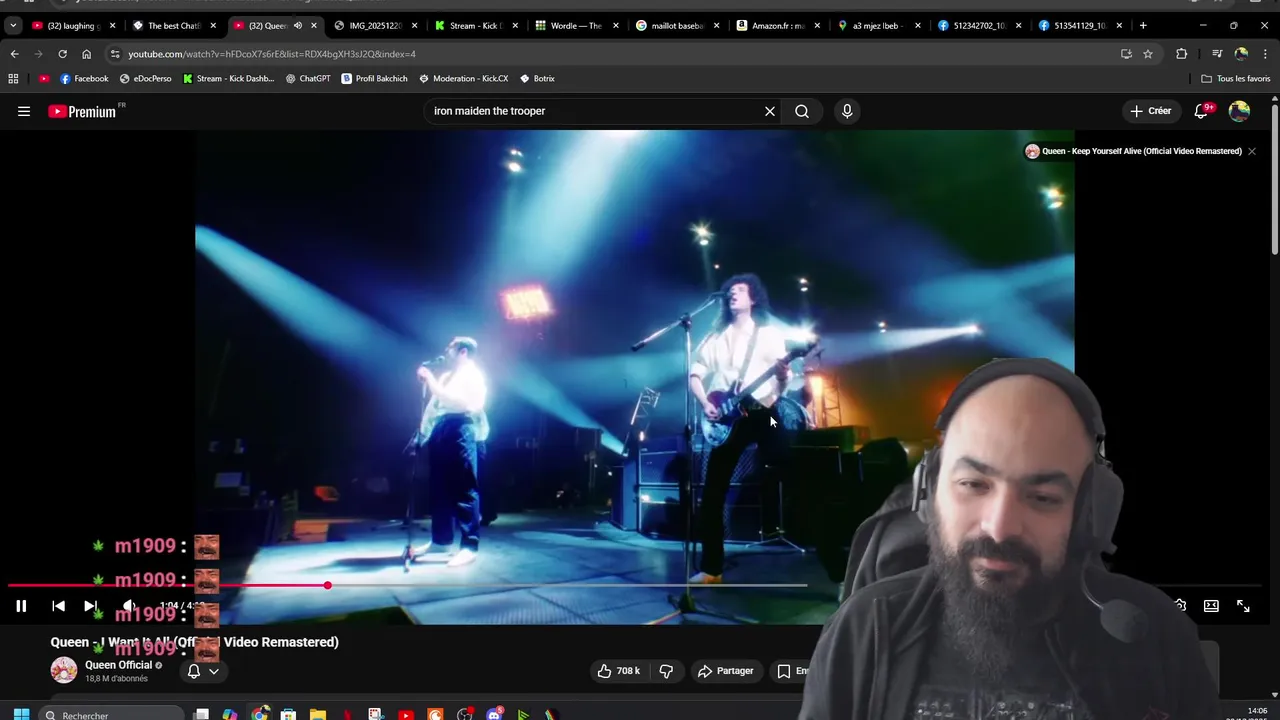Install app icon in the address bar
The width and height of the screenshot is (1280, 720).
click(x=1126, y=54)
